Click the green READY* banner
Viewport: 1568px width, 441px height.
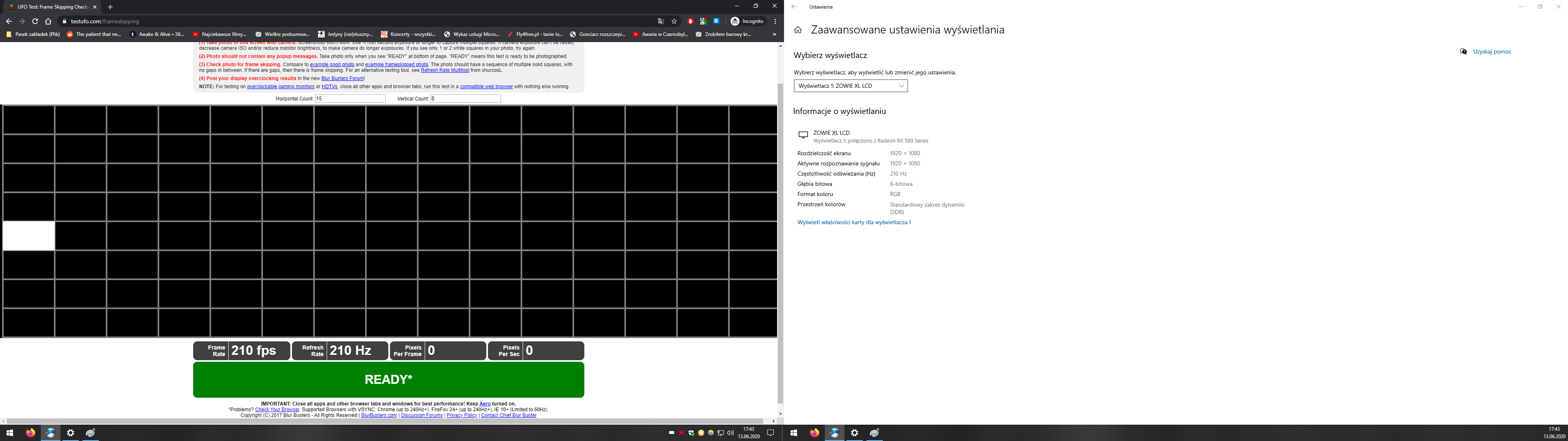(x=388, y=379)
